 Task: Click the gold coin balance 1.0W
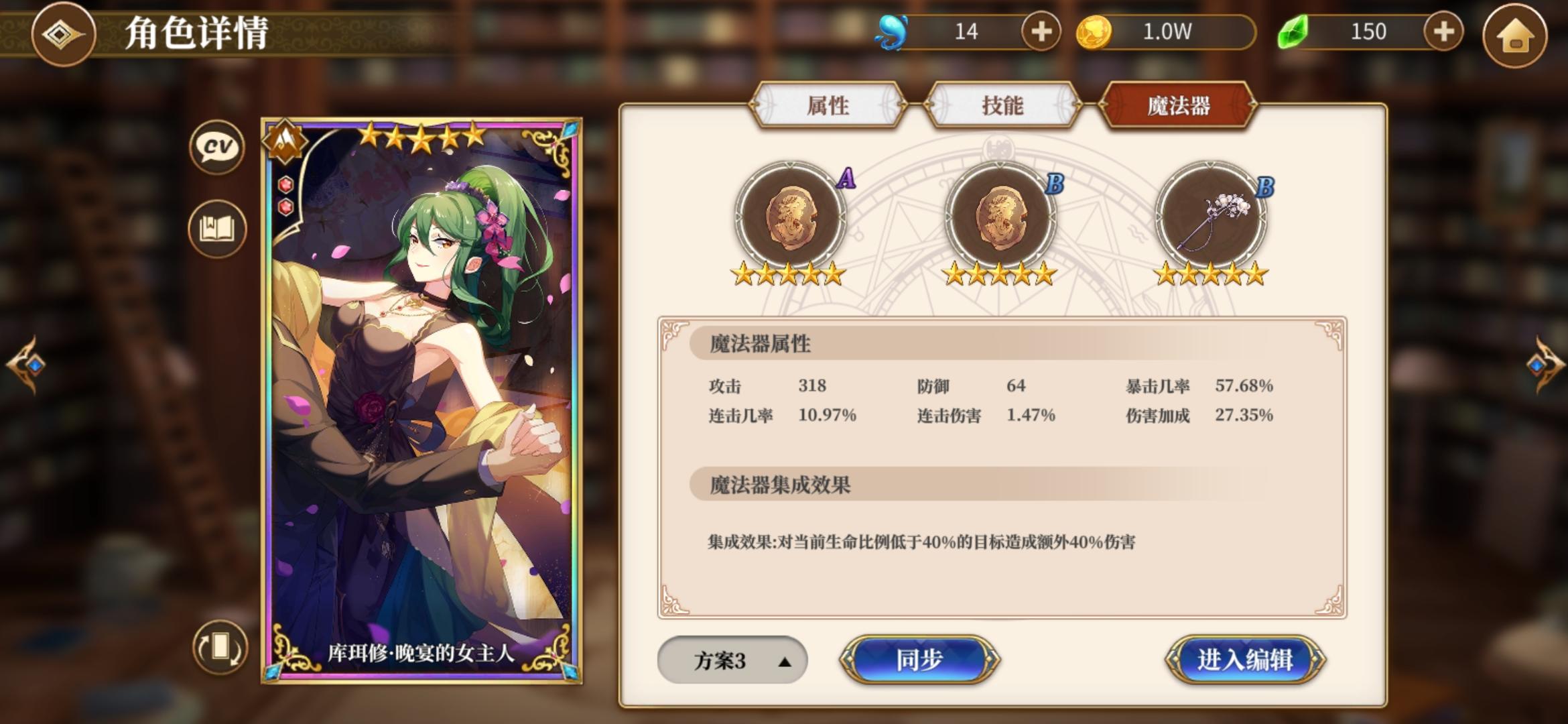click(x=1166, y=32)
